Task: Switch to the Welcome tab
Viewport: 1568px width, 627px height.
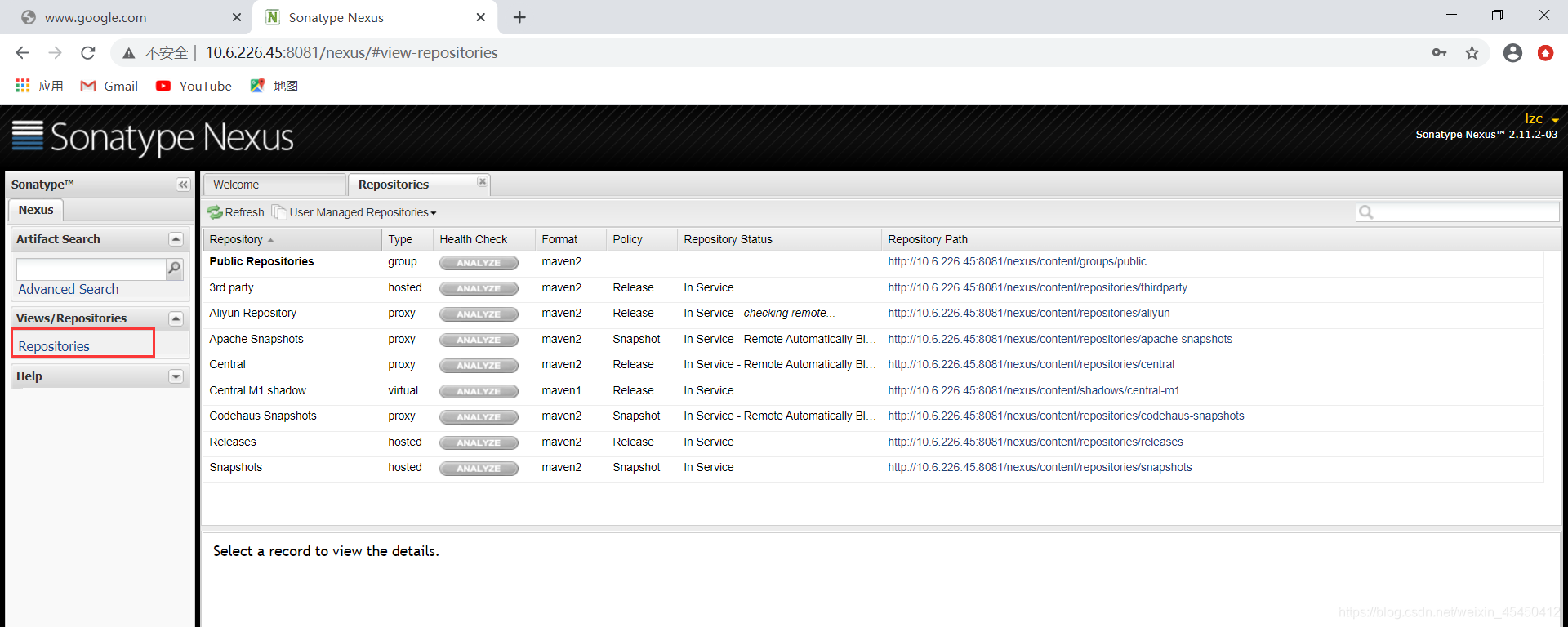Action: (x=274, y=185)
